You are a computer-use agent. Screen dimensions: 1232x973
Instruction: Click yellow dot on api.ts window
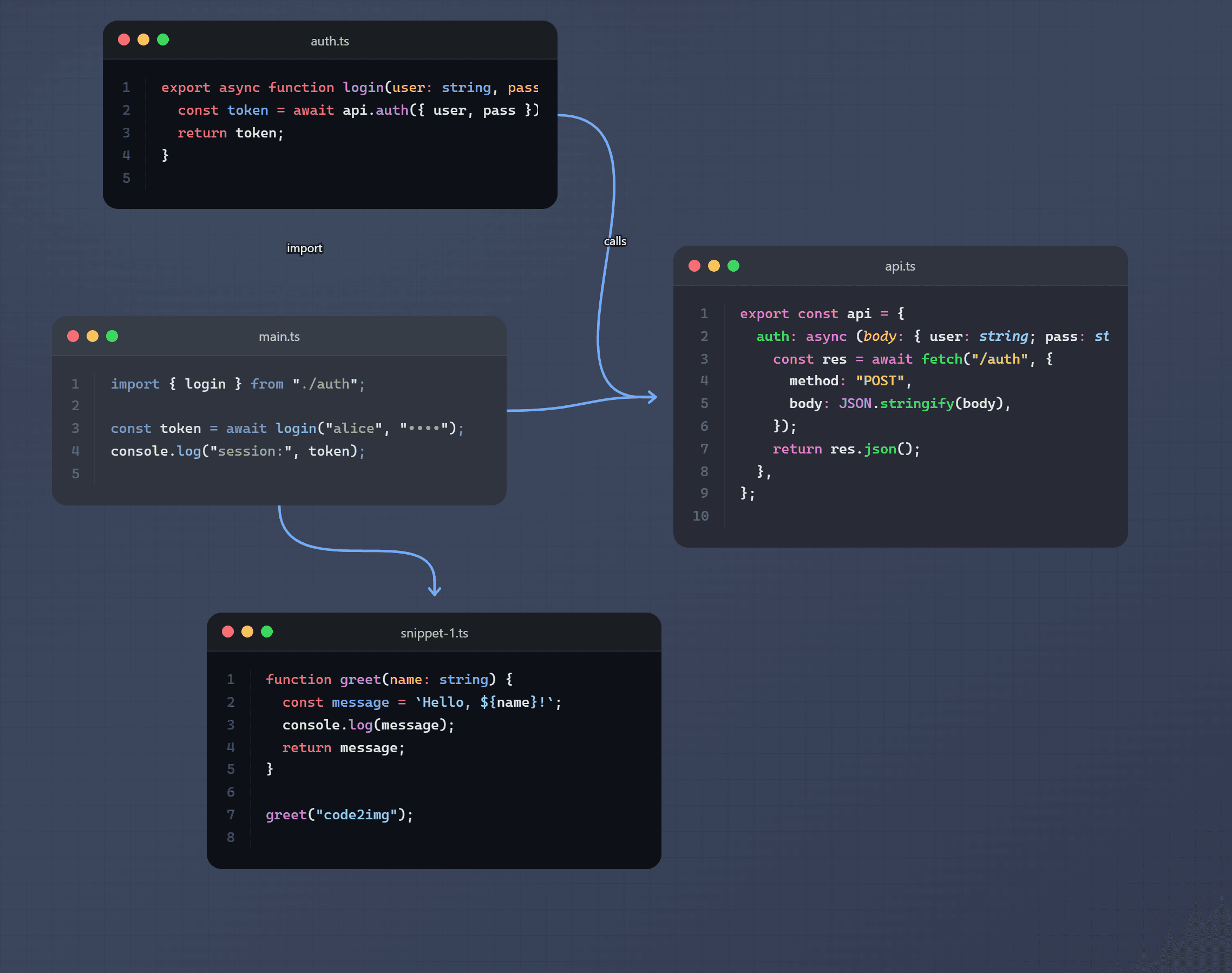714,266
